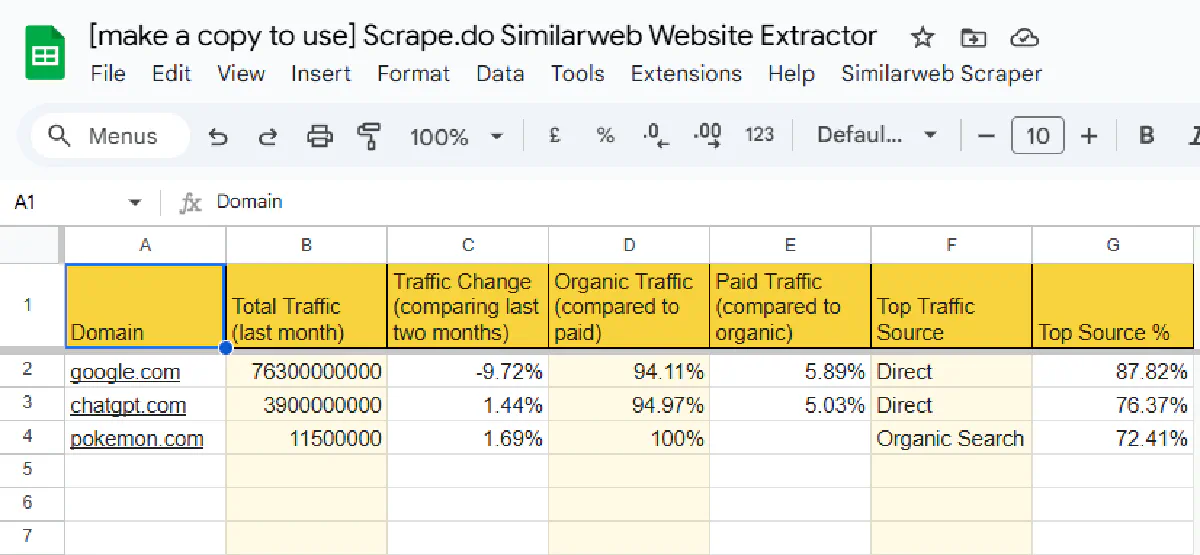Increase font size with plus button
Screen dimensions: 1200x555
1090,136
